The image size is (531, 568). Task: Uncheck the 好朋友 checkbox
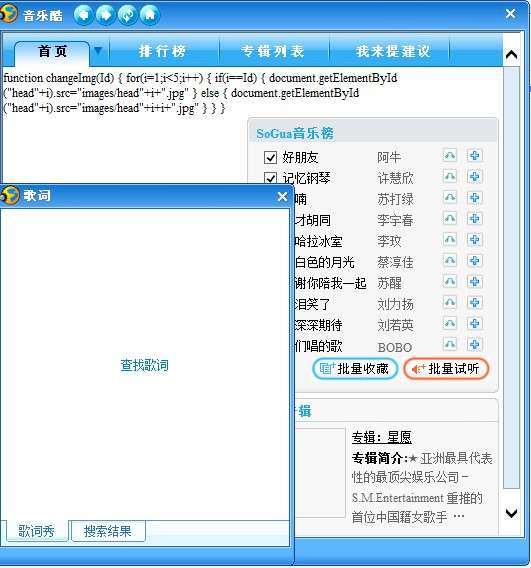pyautogui.click(x=270, y=158)
